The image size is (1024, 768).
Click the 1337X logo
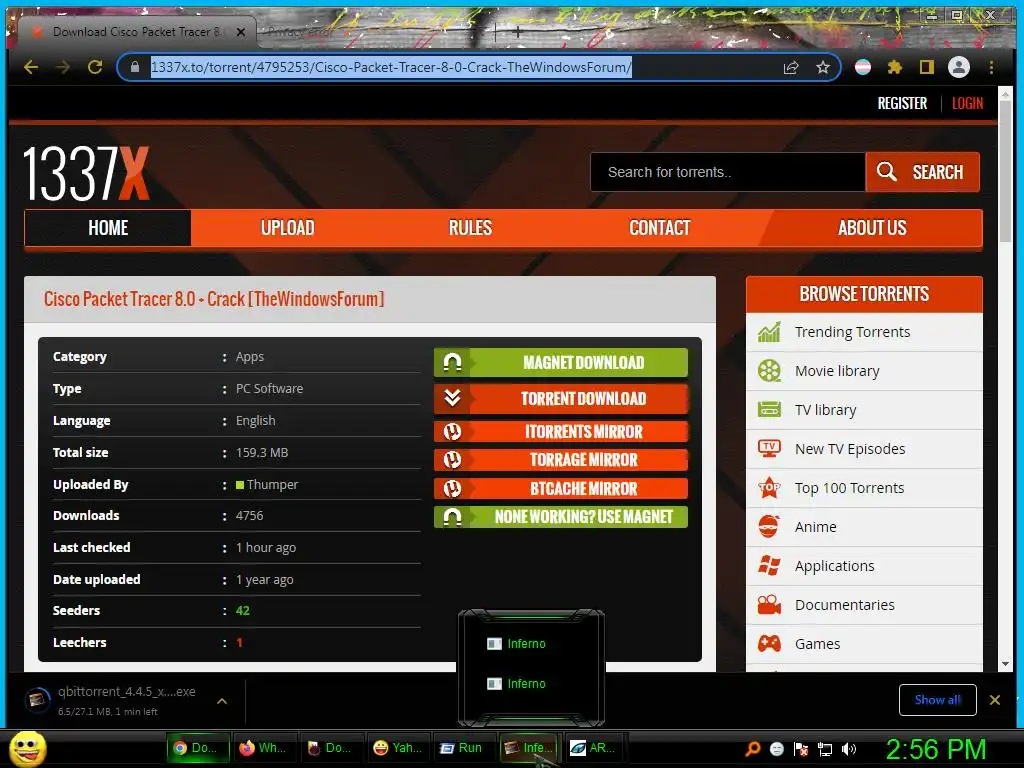click(86, 173)
